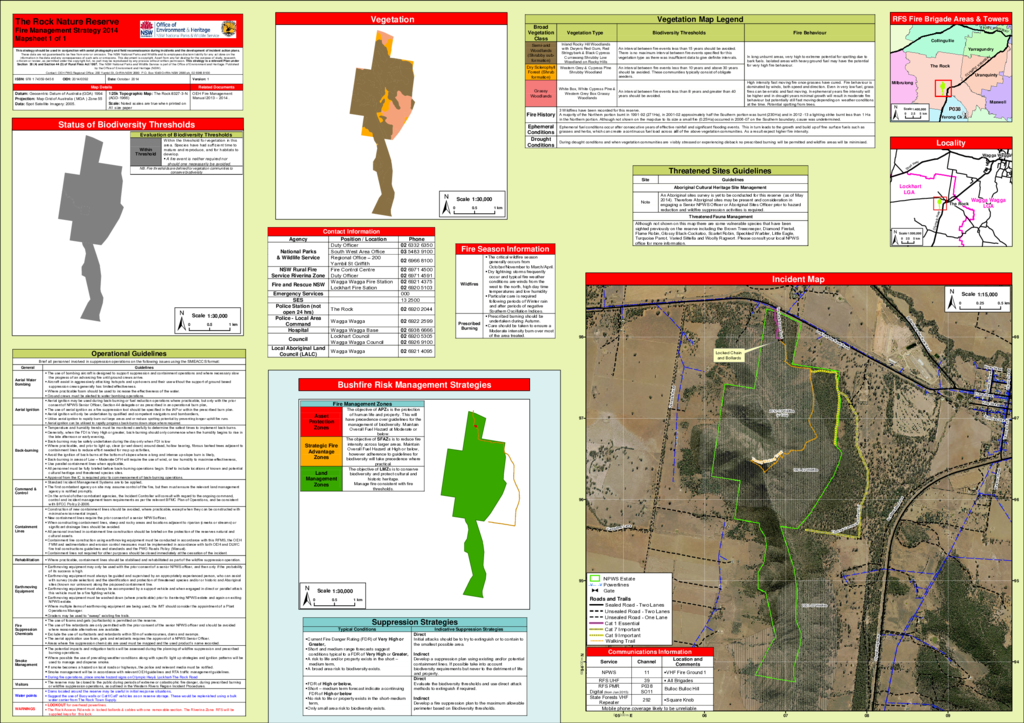Click the Gate bowtie legend symbol
Image resolution: width=1024 pixels, height=723 pixels.
point(595,590)
